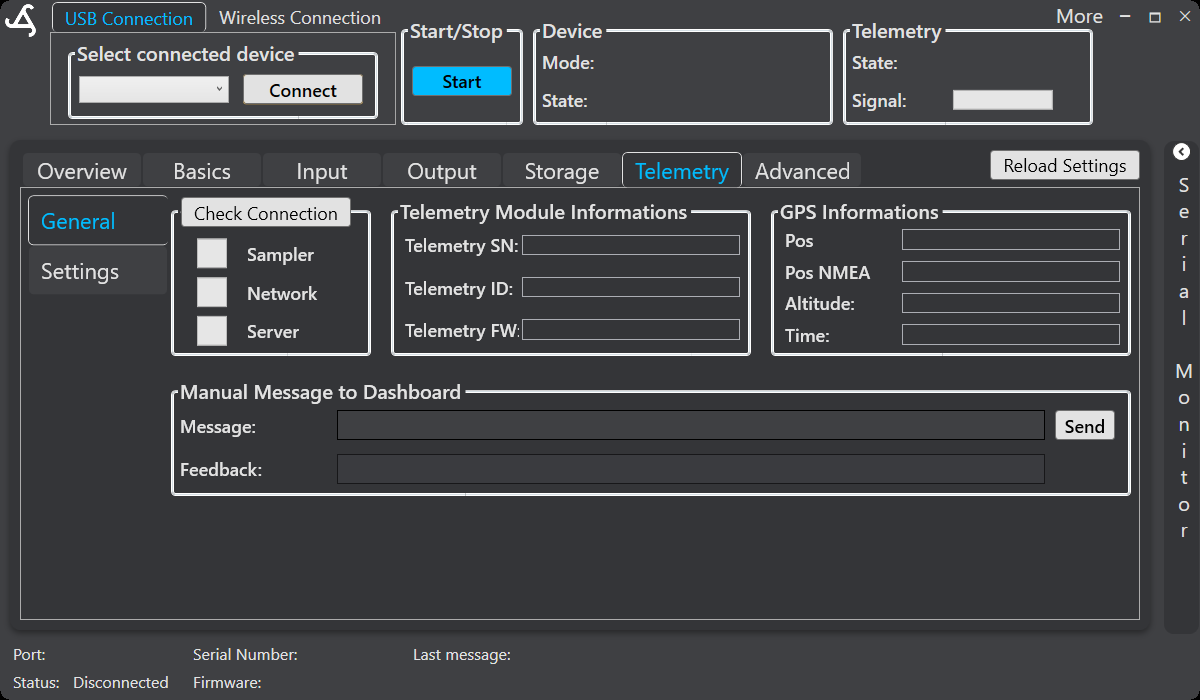Select the Telemetry tab
The height and width of the screenshot is (700, 1200).
pos(682,171)
